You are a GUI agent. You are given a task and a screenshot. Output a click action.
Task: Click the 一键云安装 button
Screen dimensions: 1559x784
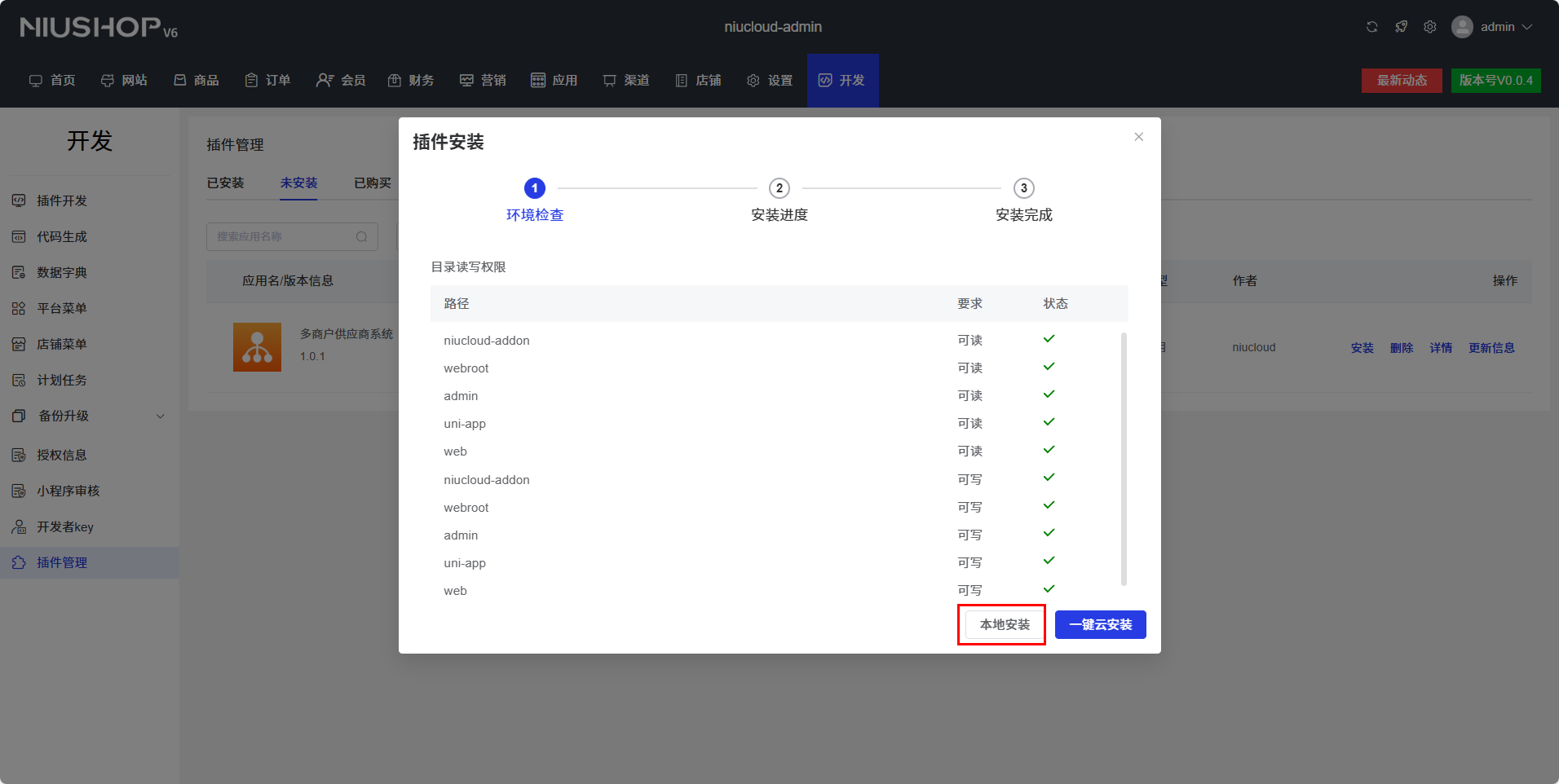[x=1100, y=624]
